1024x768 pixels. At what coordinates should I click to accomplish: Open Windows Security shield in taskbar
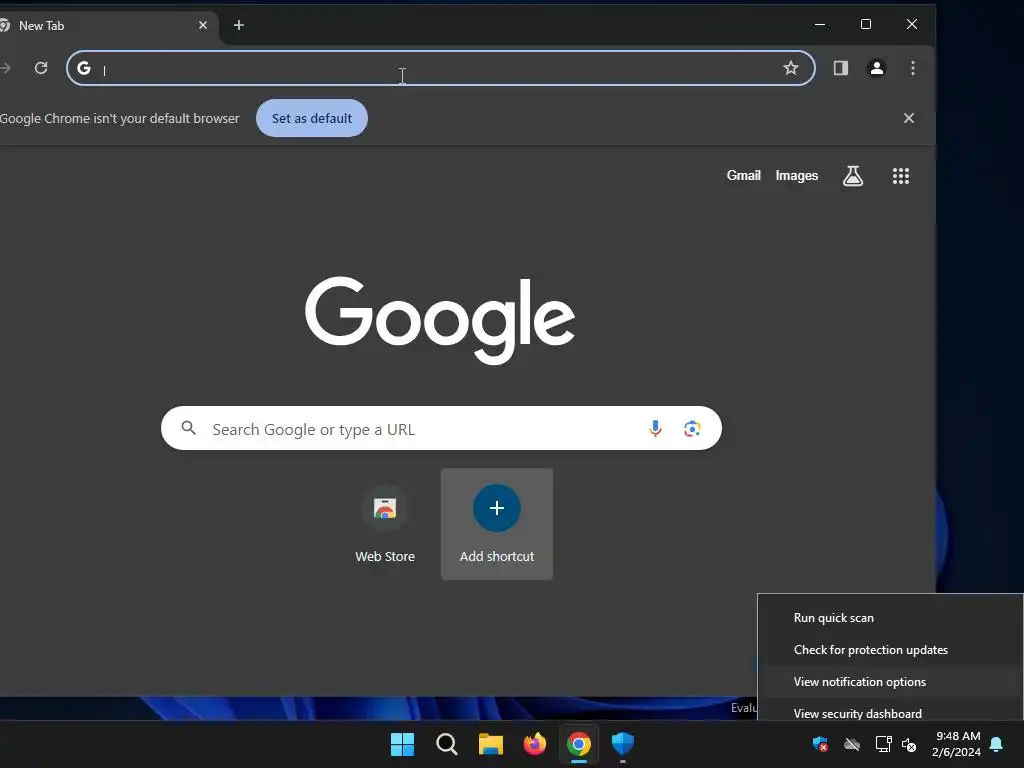pyautogui.click(x=623, y=744)
